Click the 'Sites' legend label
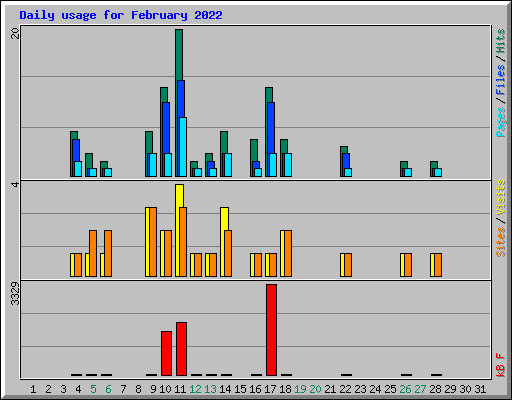 (x=500, y=242)
